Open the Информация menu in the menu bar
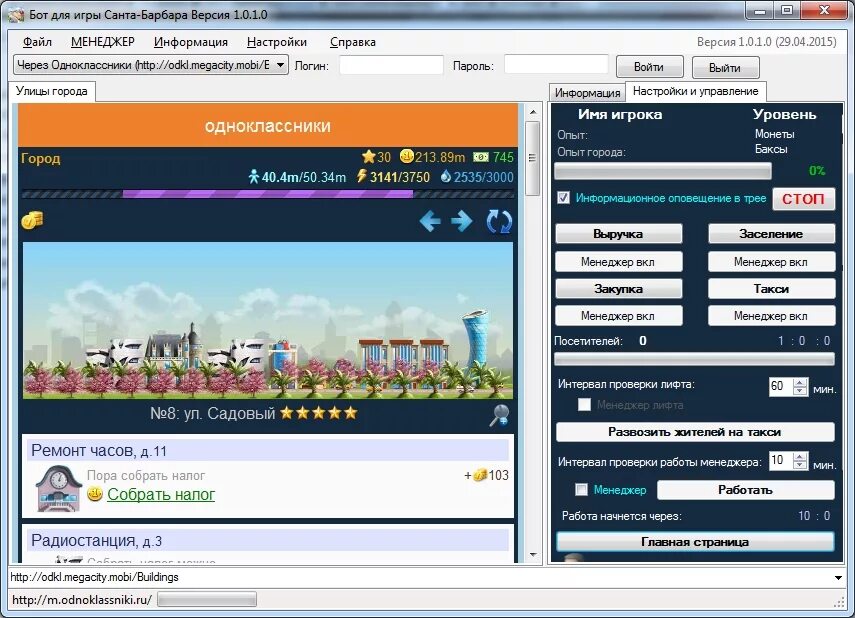Viewport: 855px width, 618px height. pos(191,42)
